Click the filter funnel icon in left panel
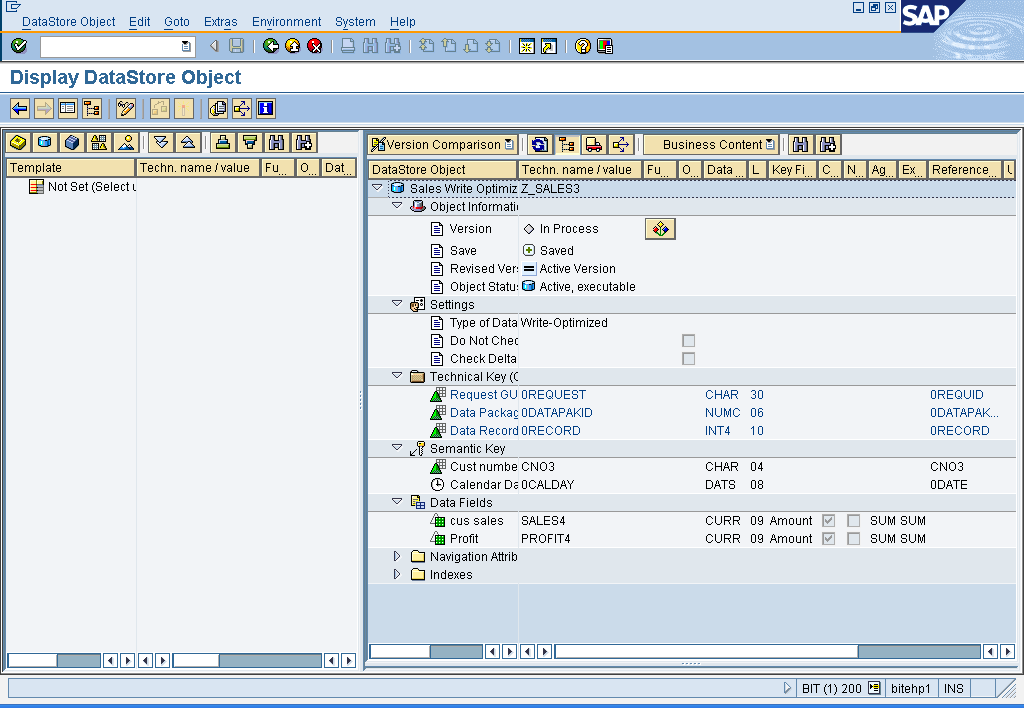1024x708 pixels. pyautogui.click(x=250, y=142)
